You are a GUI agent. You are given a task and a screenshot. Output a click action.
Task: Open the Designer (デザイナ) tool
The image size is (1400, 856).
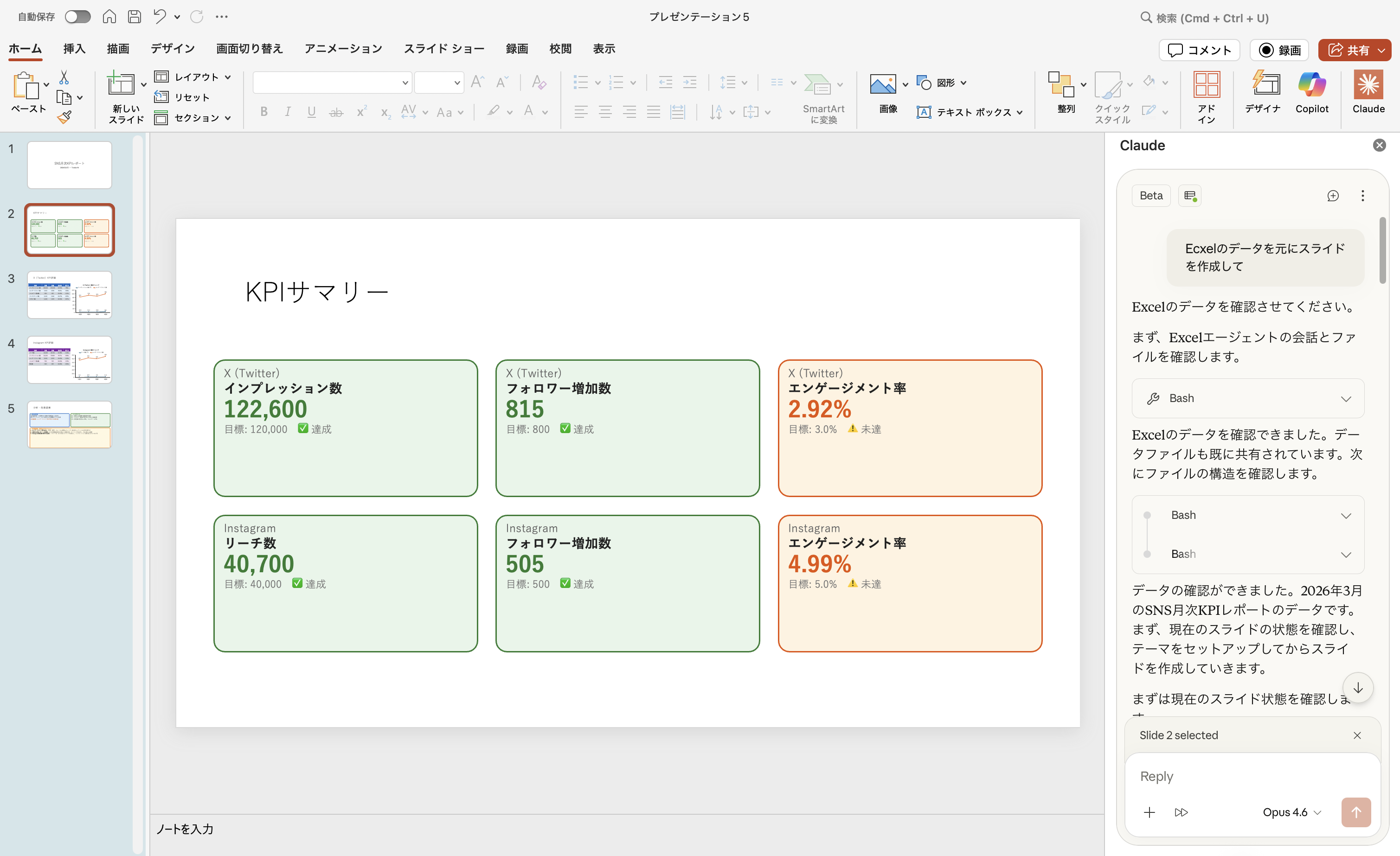click(x=1263, y=92)
